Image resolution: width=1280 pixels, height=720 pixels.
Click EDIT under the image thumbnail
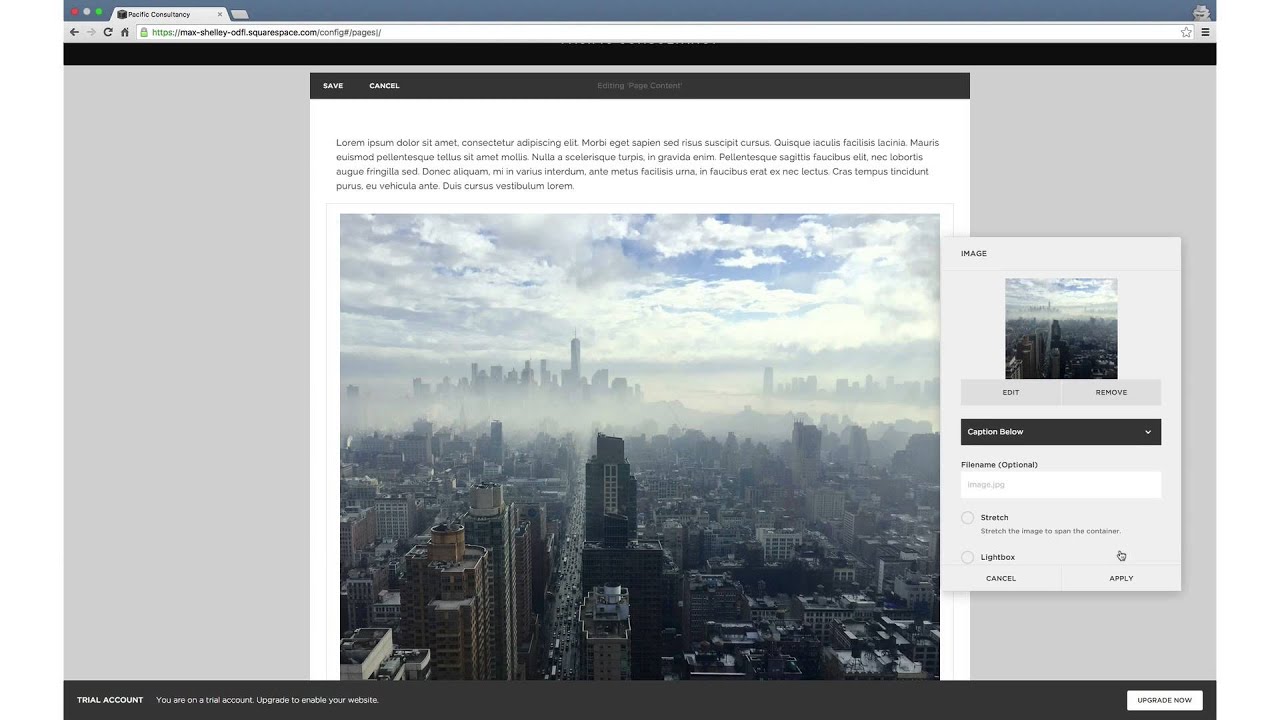(x=1011, y=392)
